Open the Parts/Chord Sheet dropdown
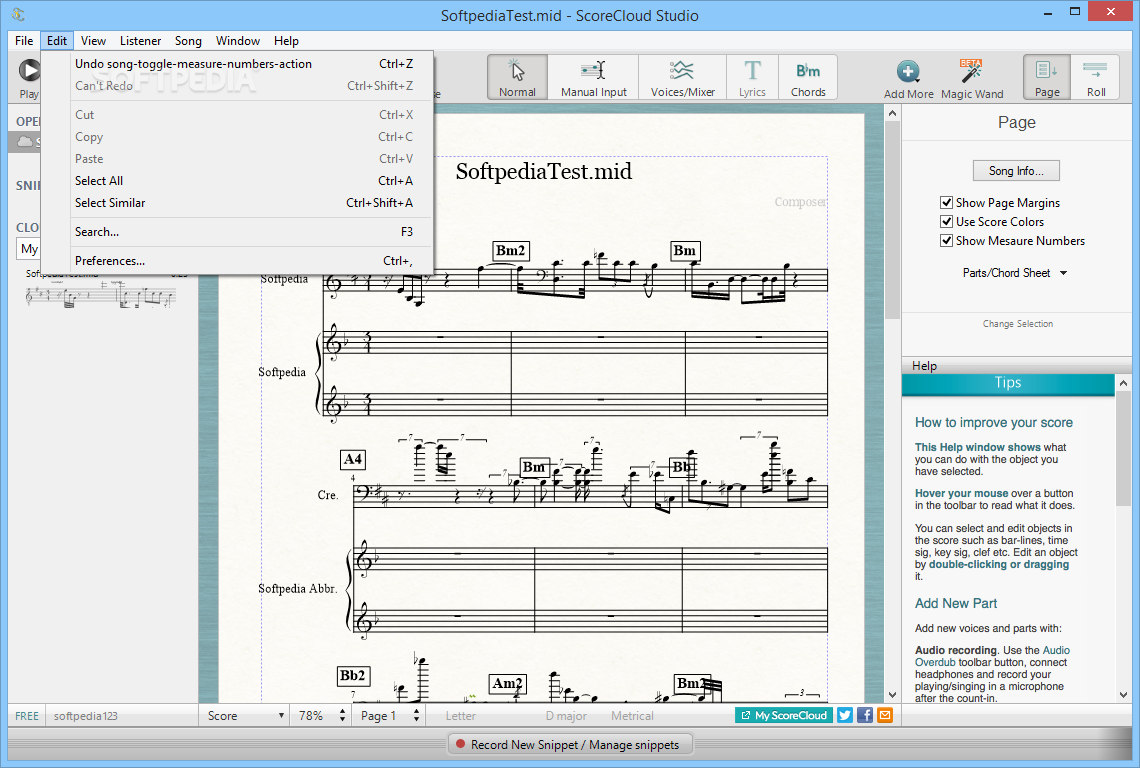This screenshot has height=768, width=1140. 1015,273
